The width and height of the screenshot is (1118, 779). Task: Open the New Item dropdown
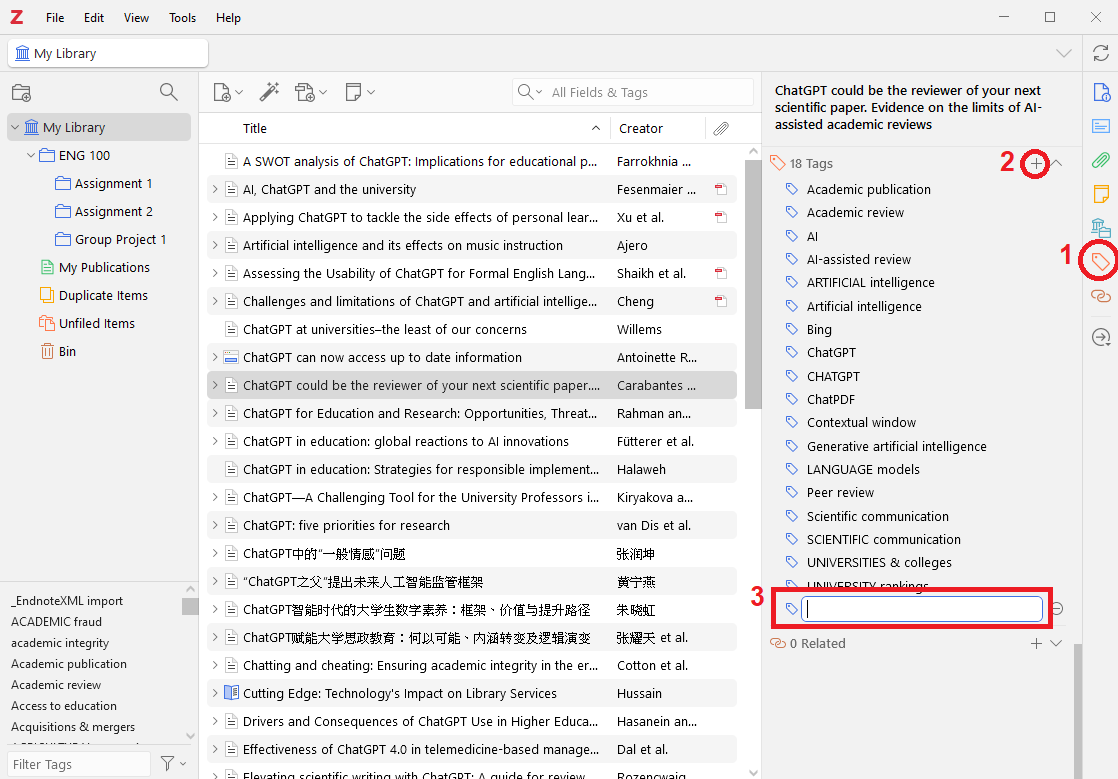(x=228, y=92)
